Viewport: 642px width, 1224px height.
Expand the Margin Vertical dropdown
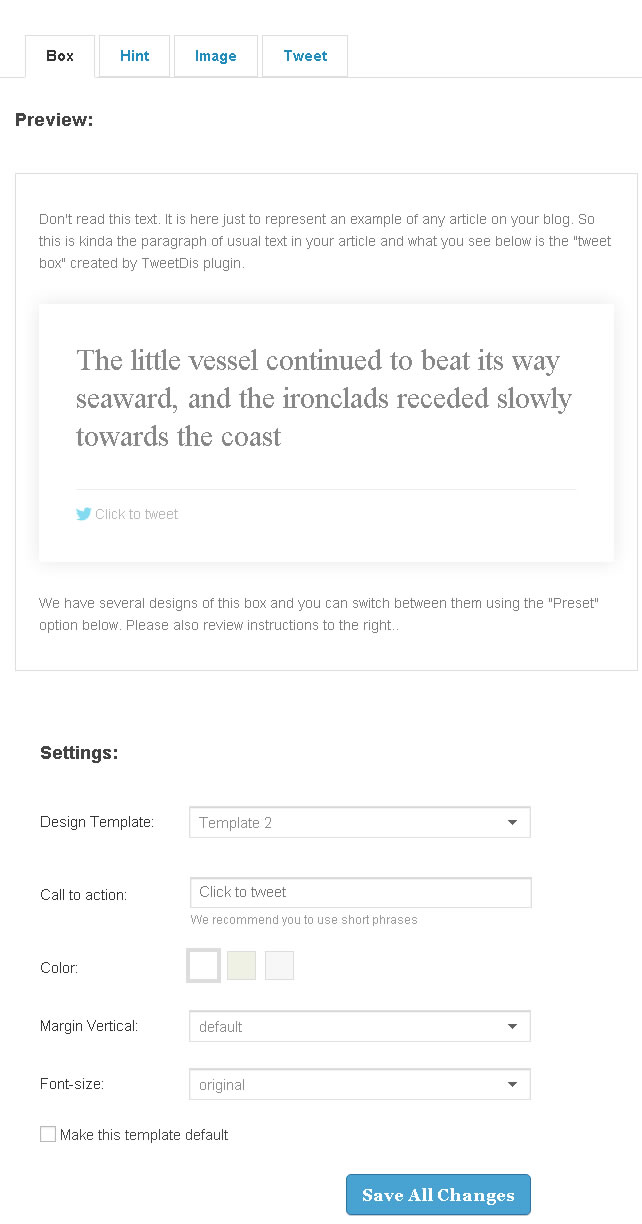(360, 1026)
